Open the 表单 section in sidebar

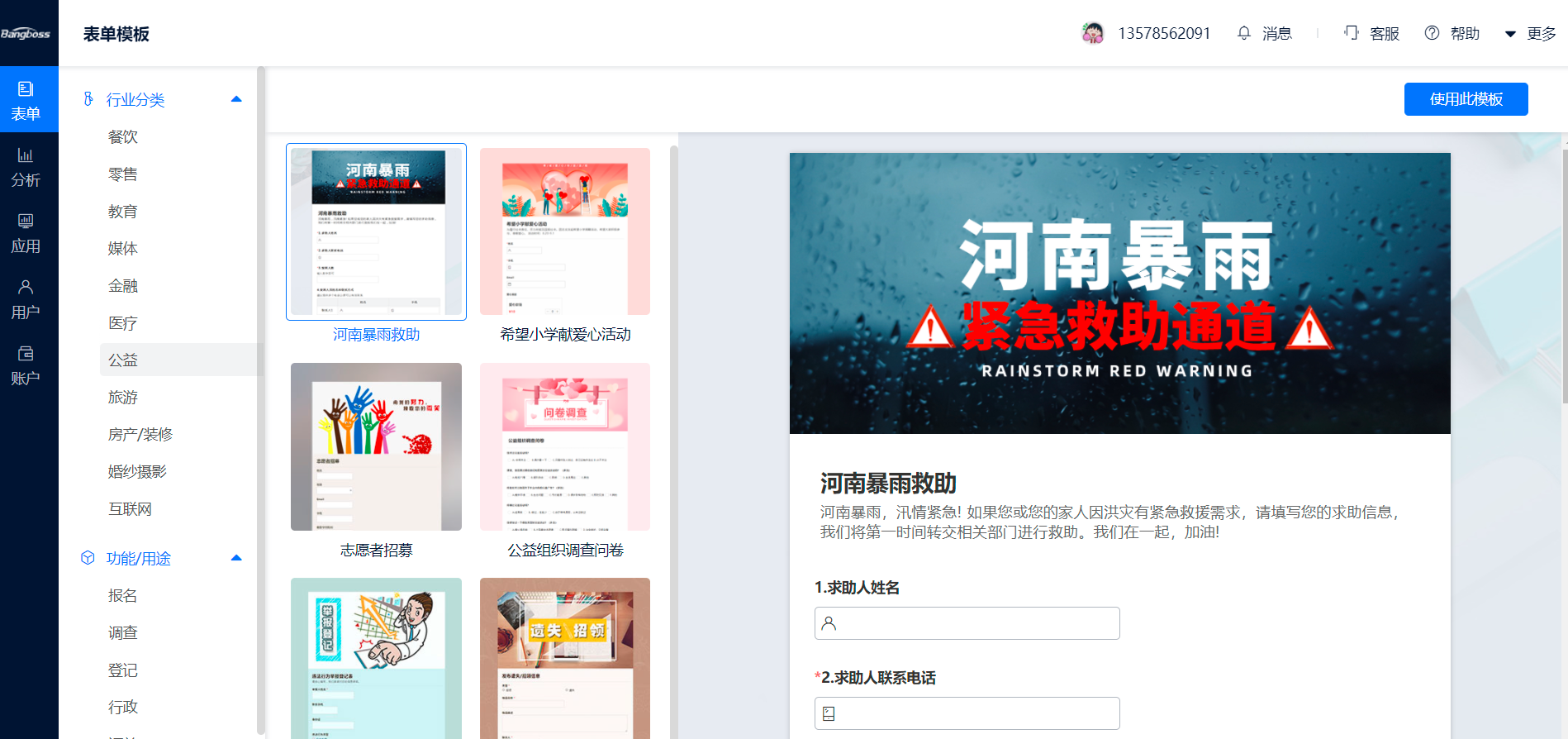26,100
